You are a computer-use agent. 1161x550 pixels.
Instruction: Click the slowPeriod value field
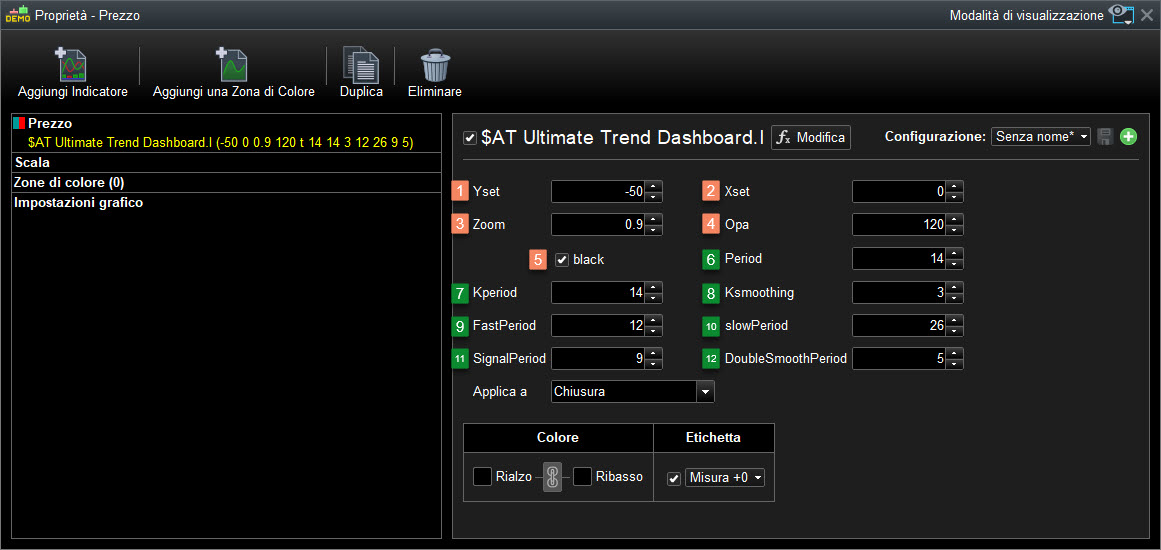pyautogui.click(x=899, y=325)
